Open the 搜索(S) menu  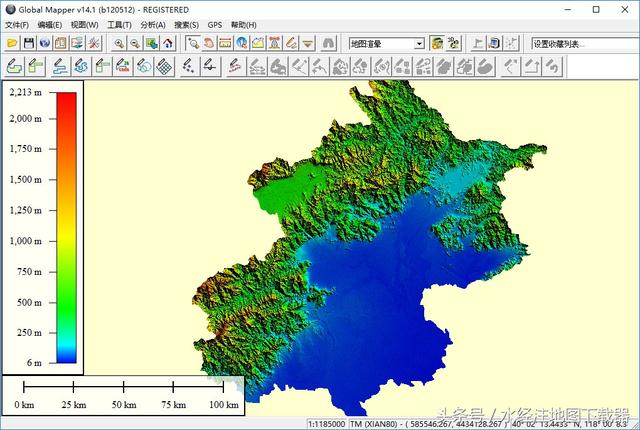tap(187, 25)
